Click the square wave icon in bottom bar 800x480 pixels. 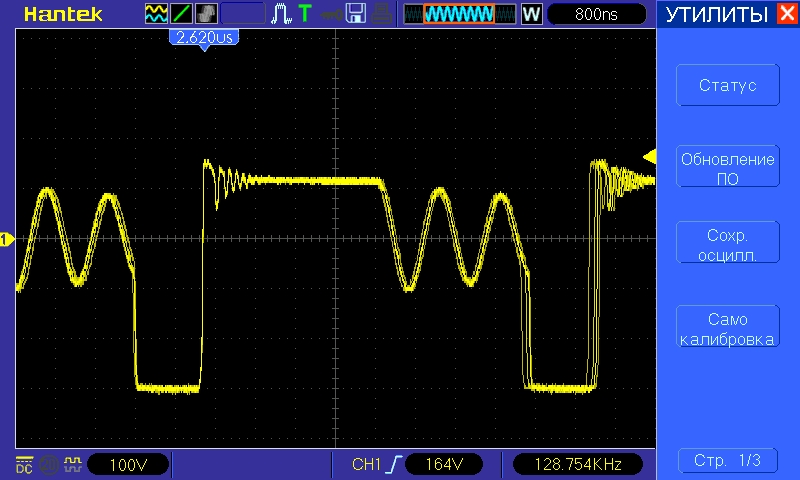point(71,464)
